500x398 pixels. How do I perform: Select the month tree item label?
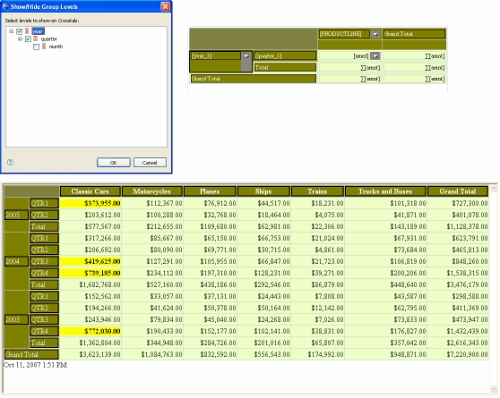56,46
